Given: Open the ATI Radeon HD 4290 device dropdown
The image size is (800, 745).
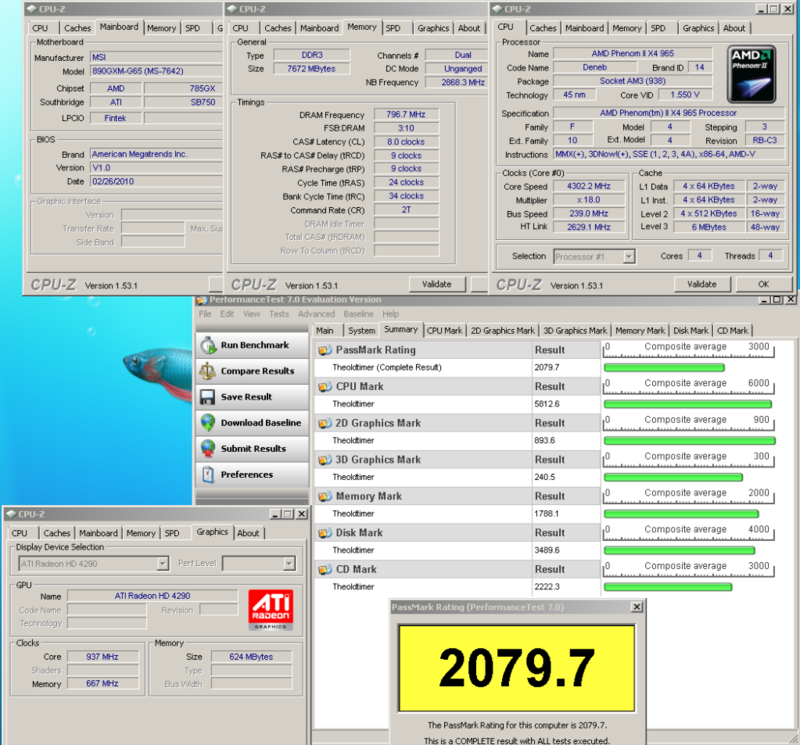Looking at the screenshot, I should click(161, 564).
